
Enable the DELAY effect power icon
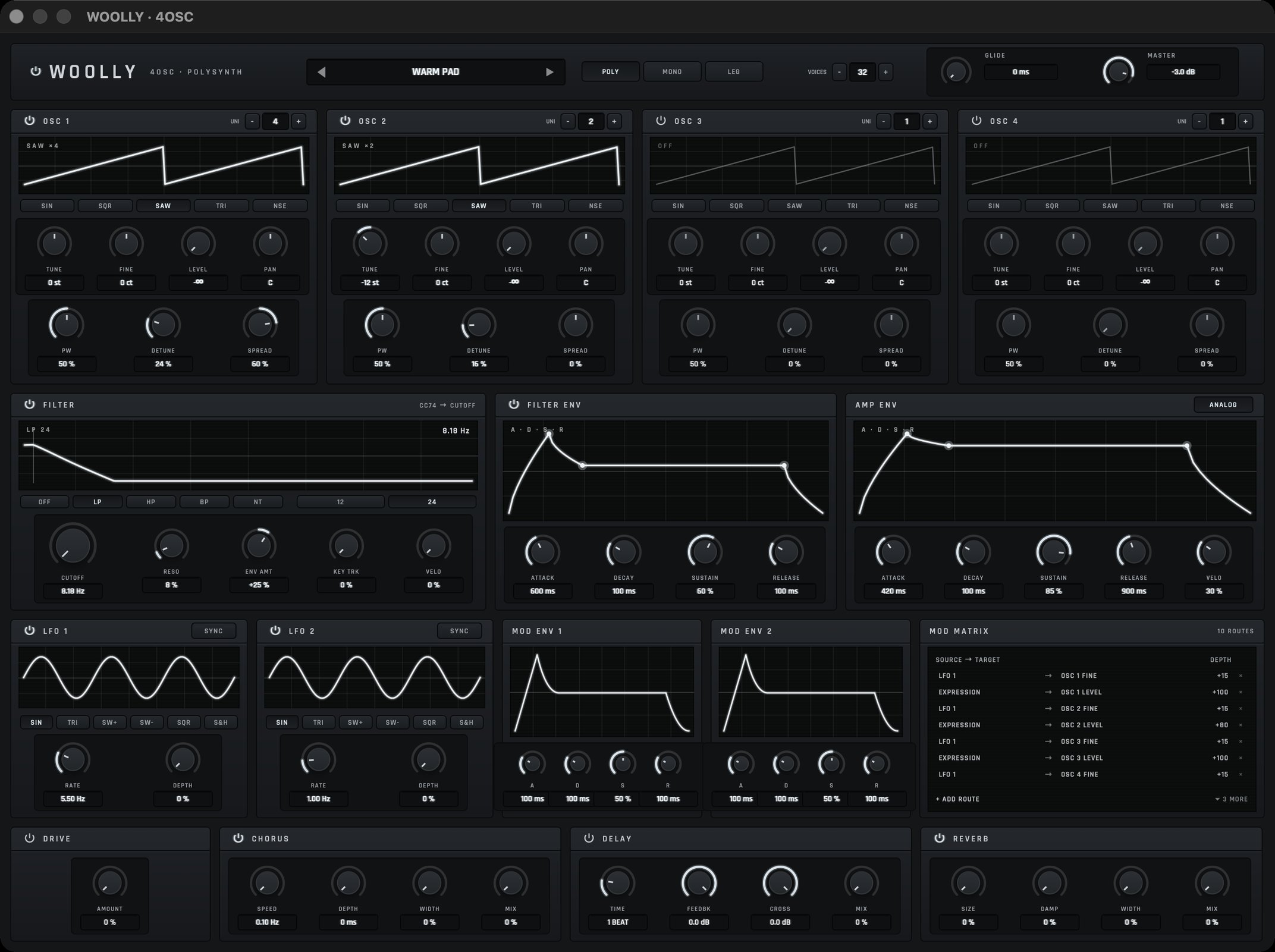tap(589, 838)
